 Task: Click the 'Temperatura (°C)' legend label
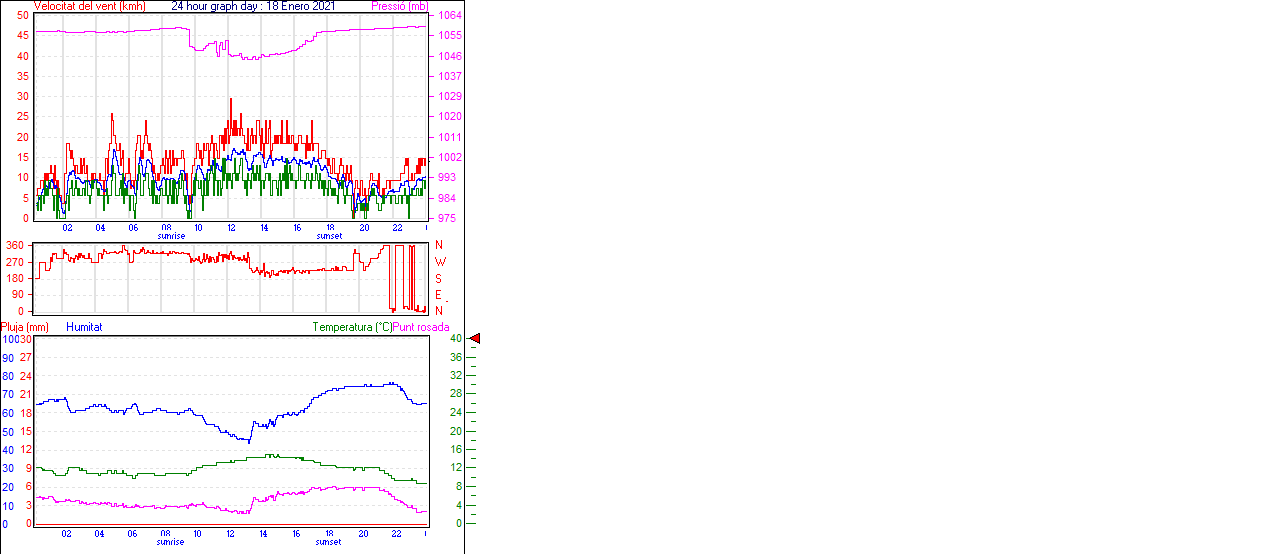(352, 327)
